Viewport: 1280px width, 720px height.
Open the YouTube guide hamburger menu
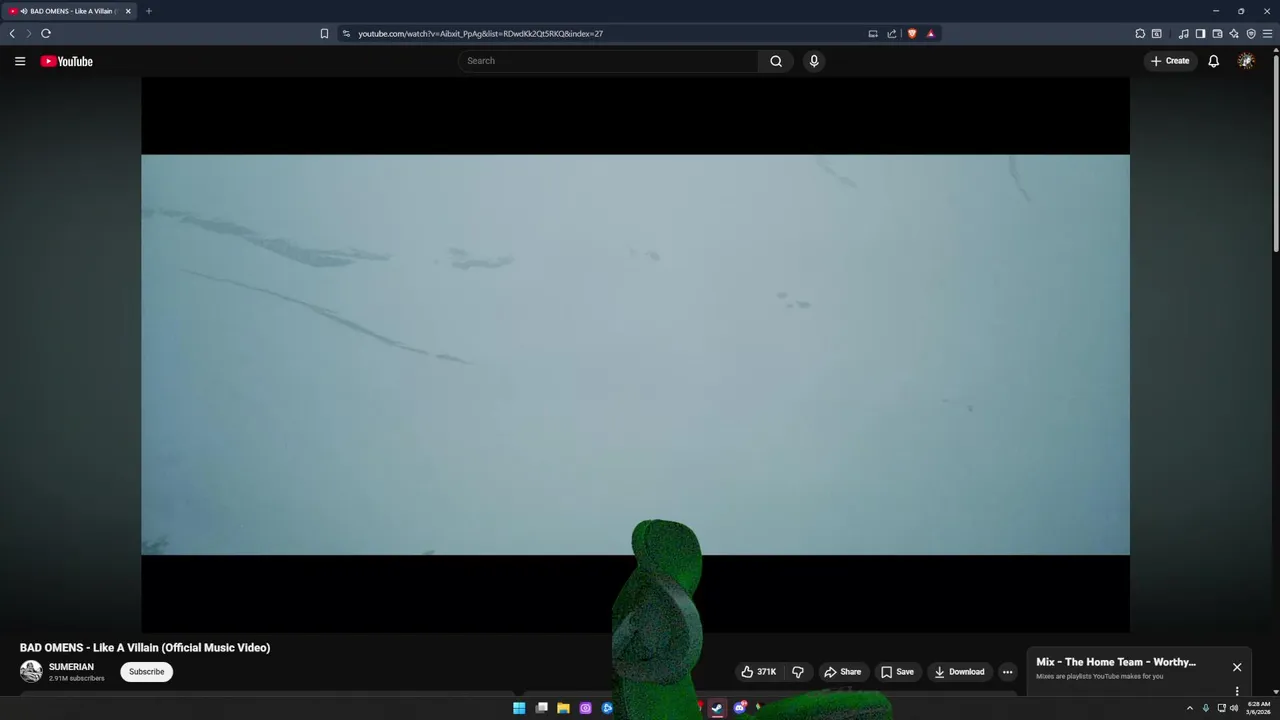pos(19,61)
